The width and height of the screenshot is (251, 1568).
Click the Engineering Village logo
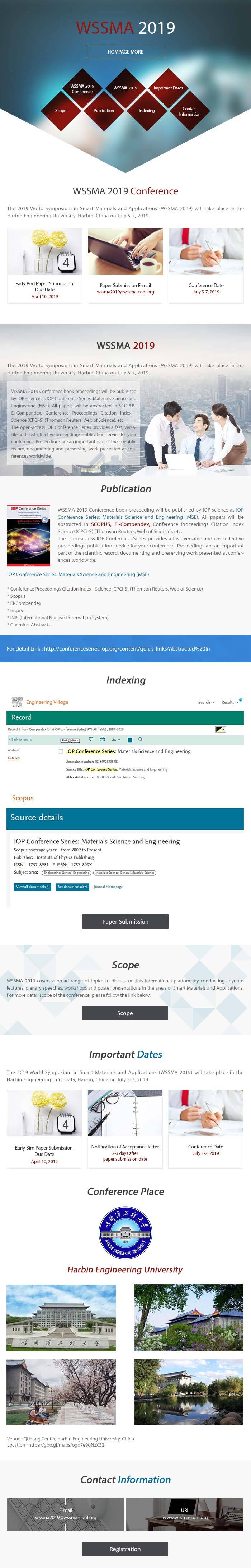[x=40, y=702]
